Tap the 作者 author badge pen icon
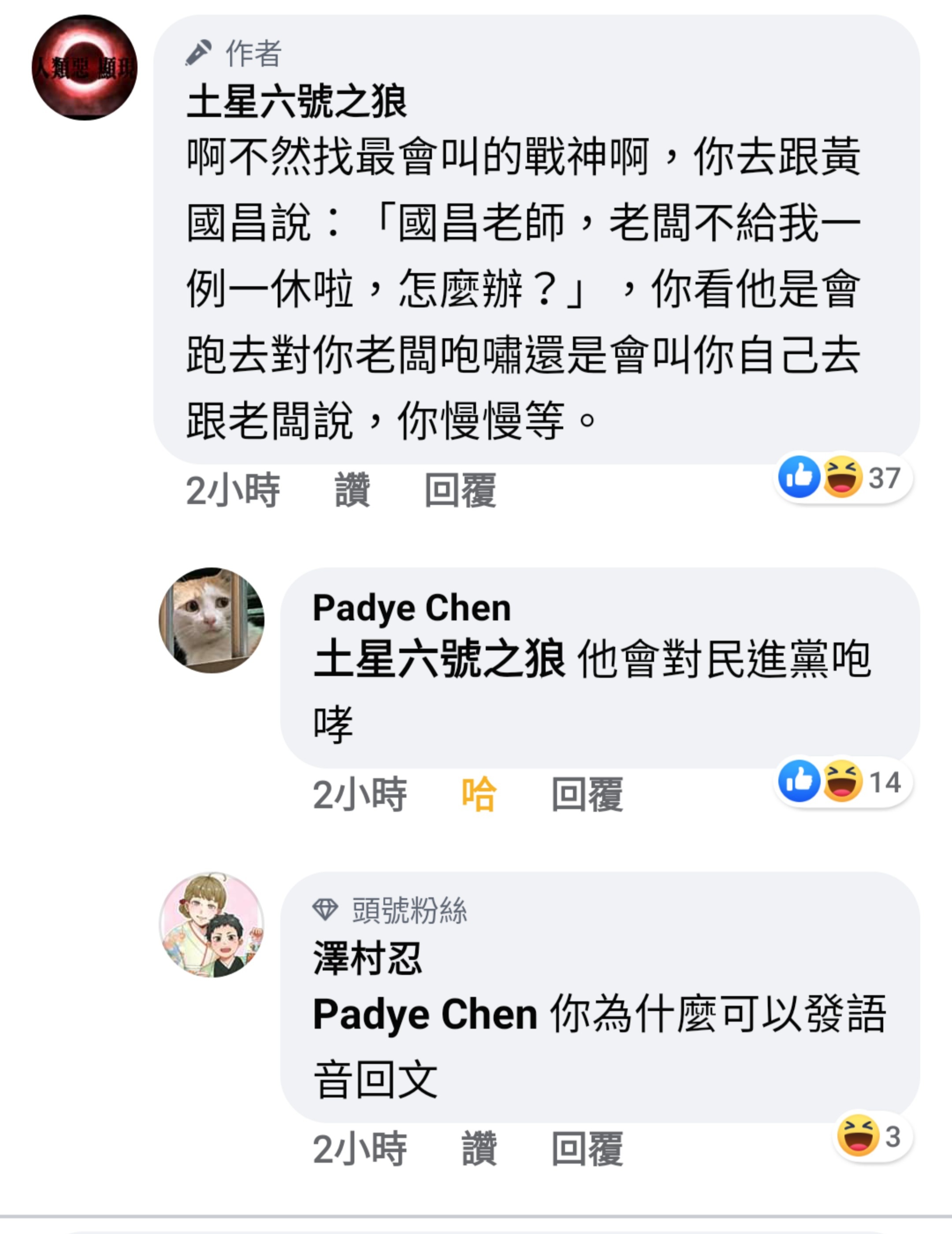Image resolution: width=952 pixels, height=1234 pixels. click(199, 53)
